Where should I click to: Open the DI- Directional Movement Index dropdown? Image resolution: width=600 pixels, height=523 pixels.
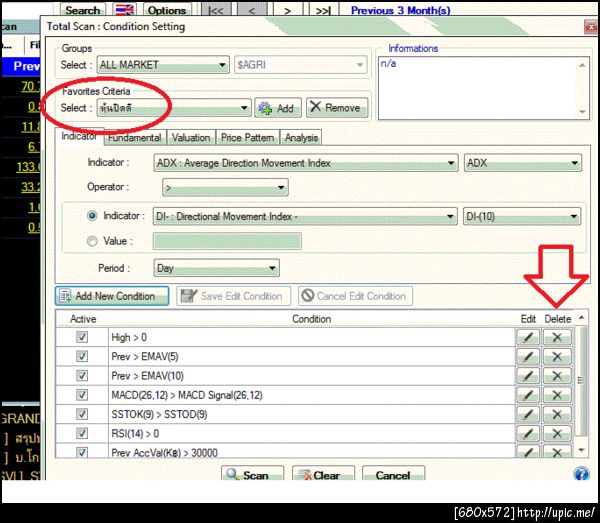point(305,217)
